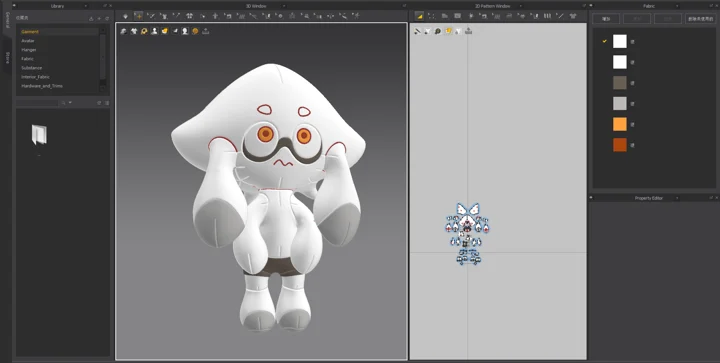Click the export icon in 2D viewport icon row

click(x=468, y=31)
